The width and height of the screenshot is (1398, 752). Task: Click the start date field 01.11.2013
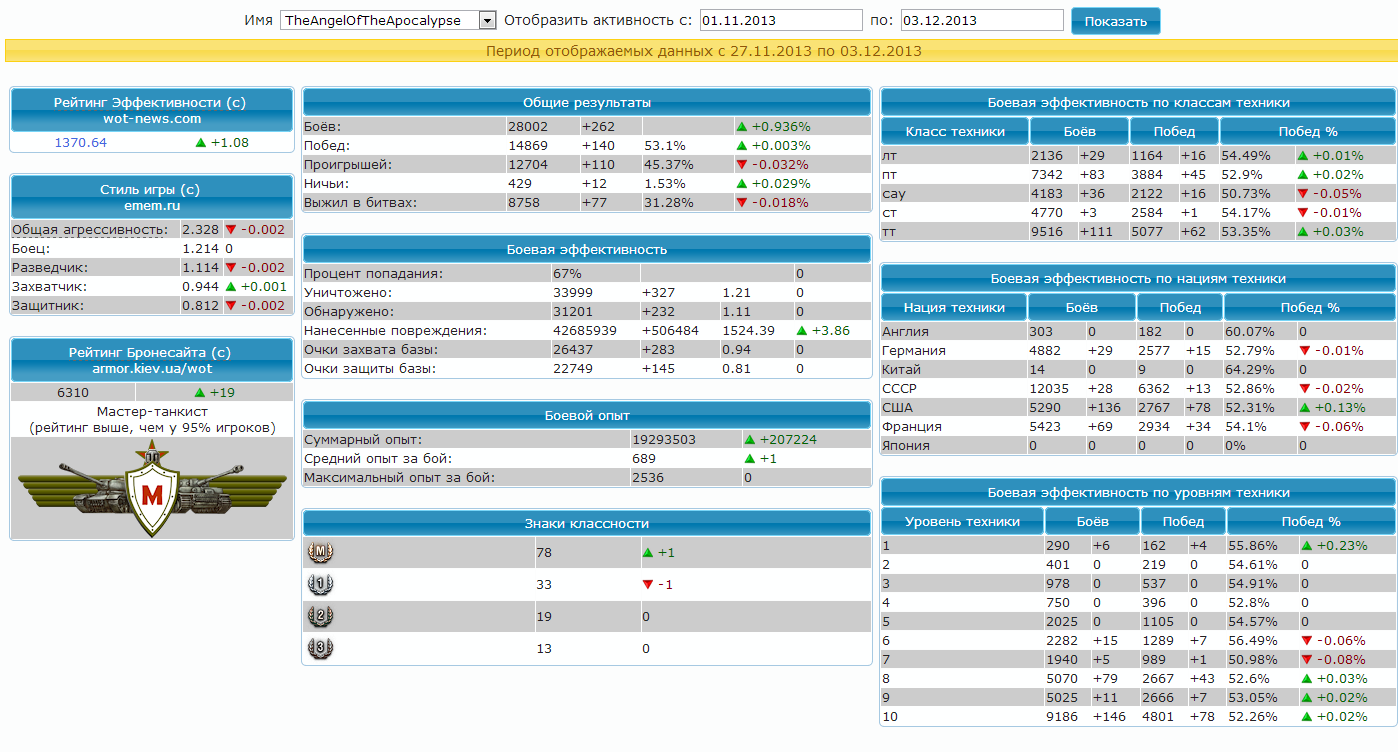tap(780, 21)
